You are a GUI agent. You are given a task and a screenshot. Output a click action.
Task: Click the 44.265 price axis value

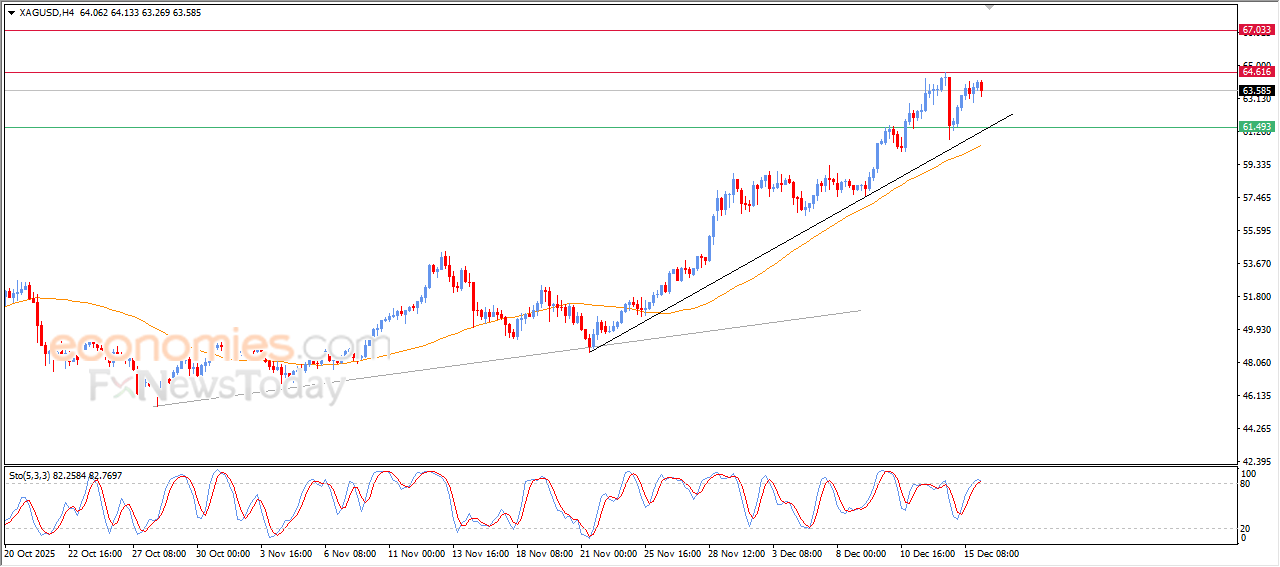pos(1256,429)
